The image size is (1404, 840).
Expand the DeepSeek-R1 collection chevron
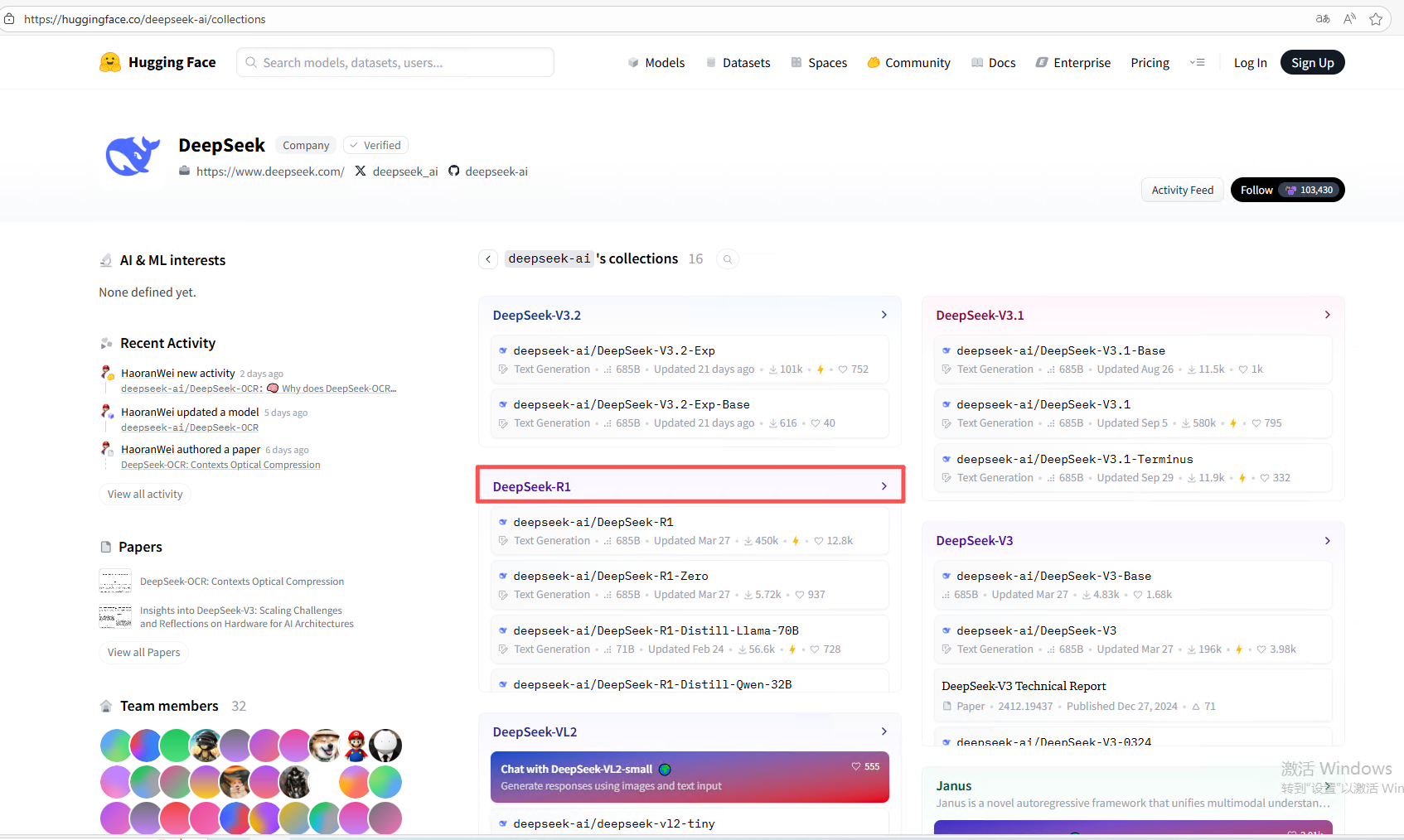(884, 486)
